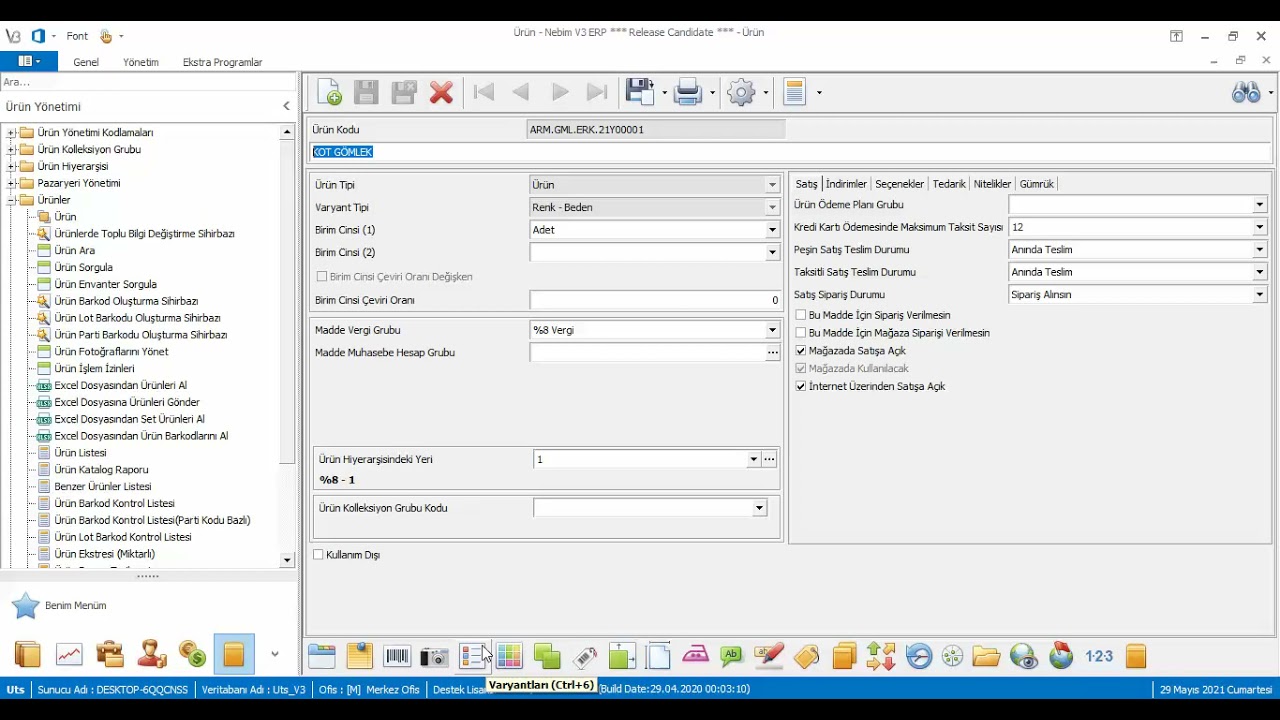
Task: Open the Ürün Koleksiyon Grubu Kodu dropdown
Action: tap(759, 508)
